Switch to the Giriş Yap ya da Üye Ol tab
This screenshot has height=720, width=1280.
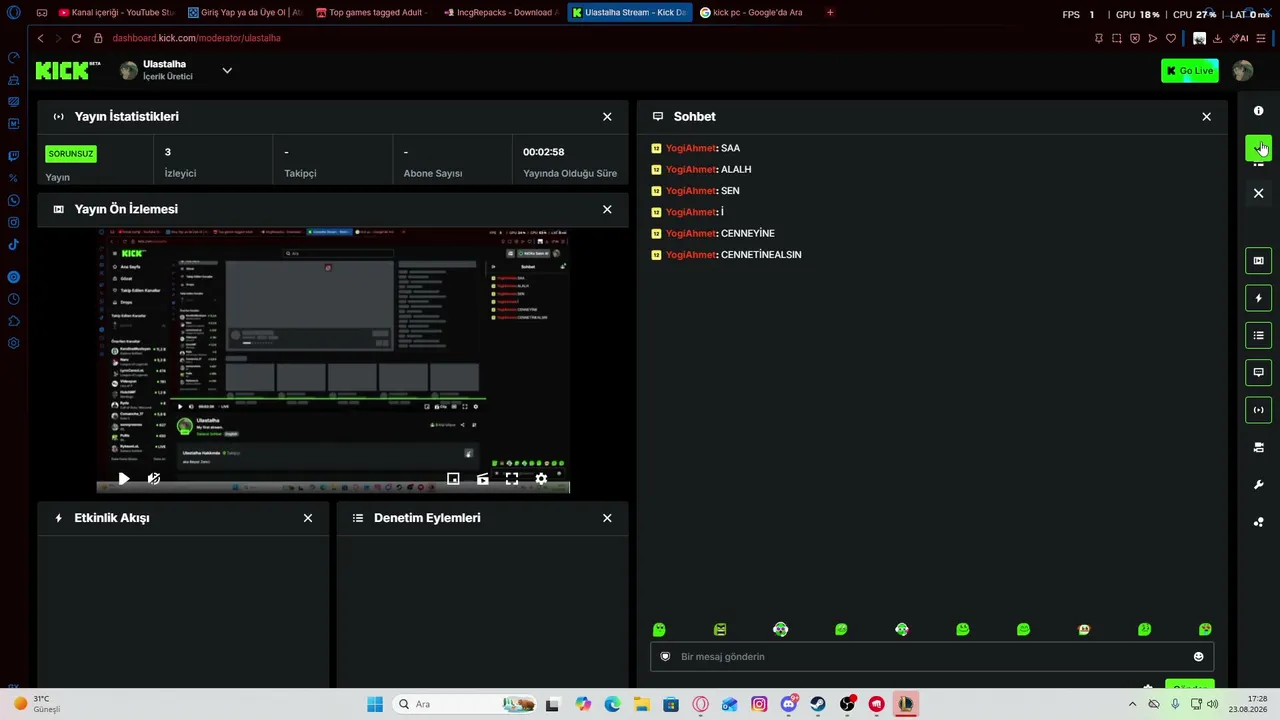245,13
